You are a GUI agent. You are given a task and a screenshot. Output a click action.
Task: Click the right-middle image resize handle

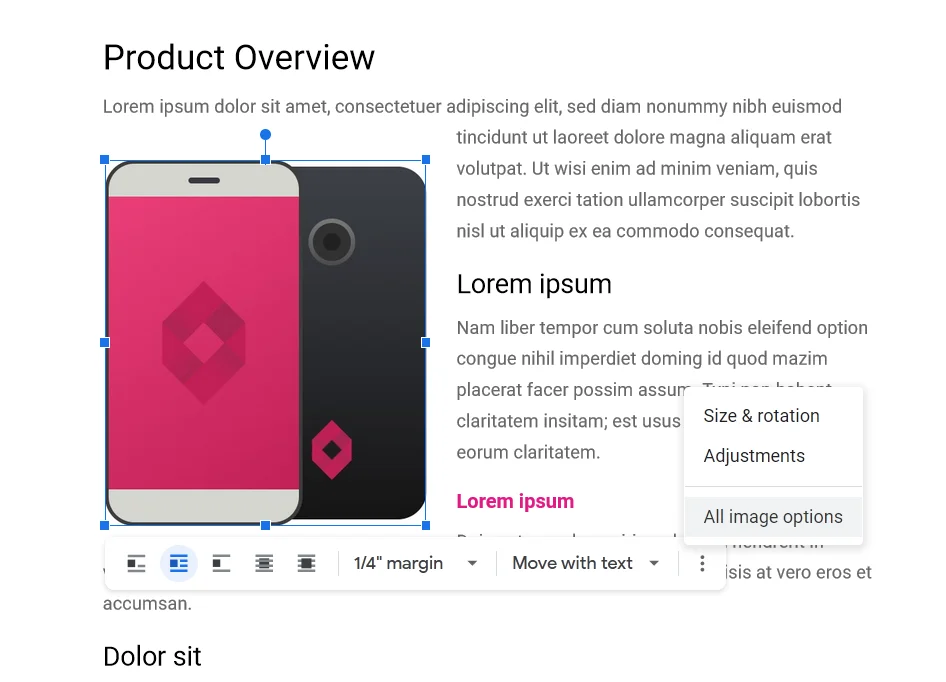(x=426, y=342)
